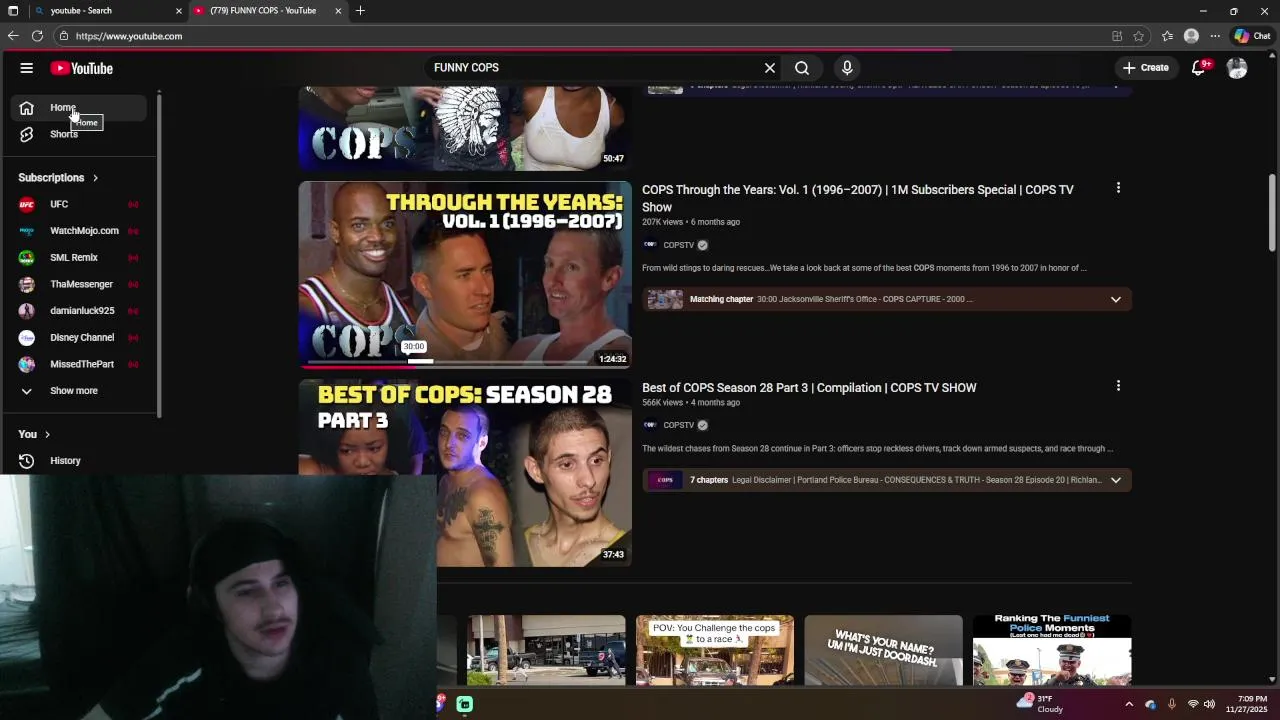This screenshot has height=720, width=1280.
Task: Open the Create button
Action: tap(1146, 68)
